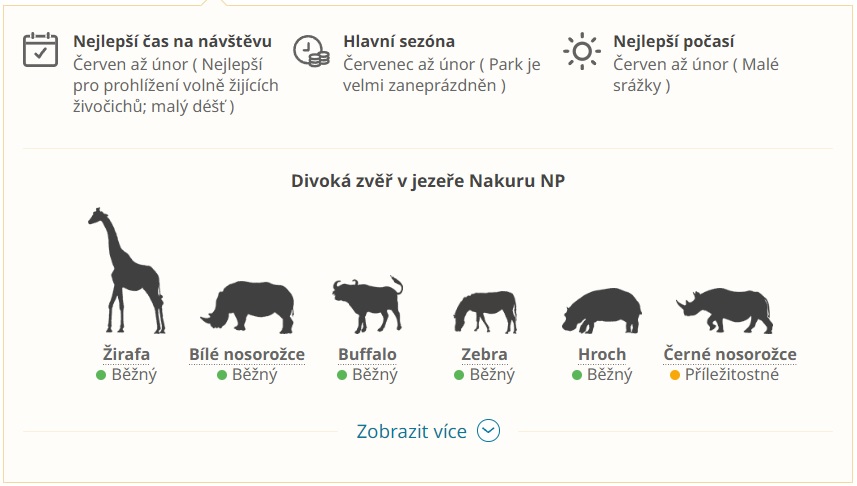Open the Hroch label link
The height and width of the screenshot is (486, 857).
[x=602, y=354]
